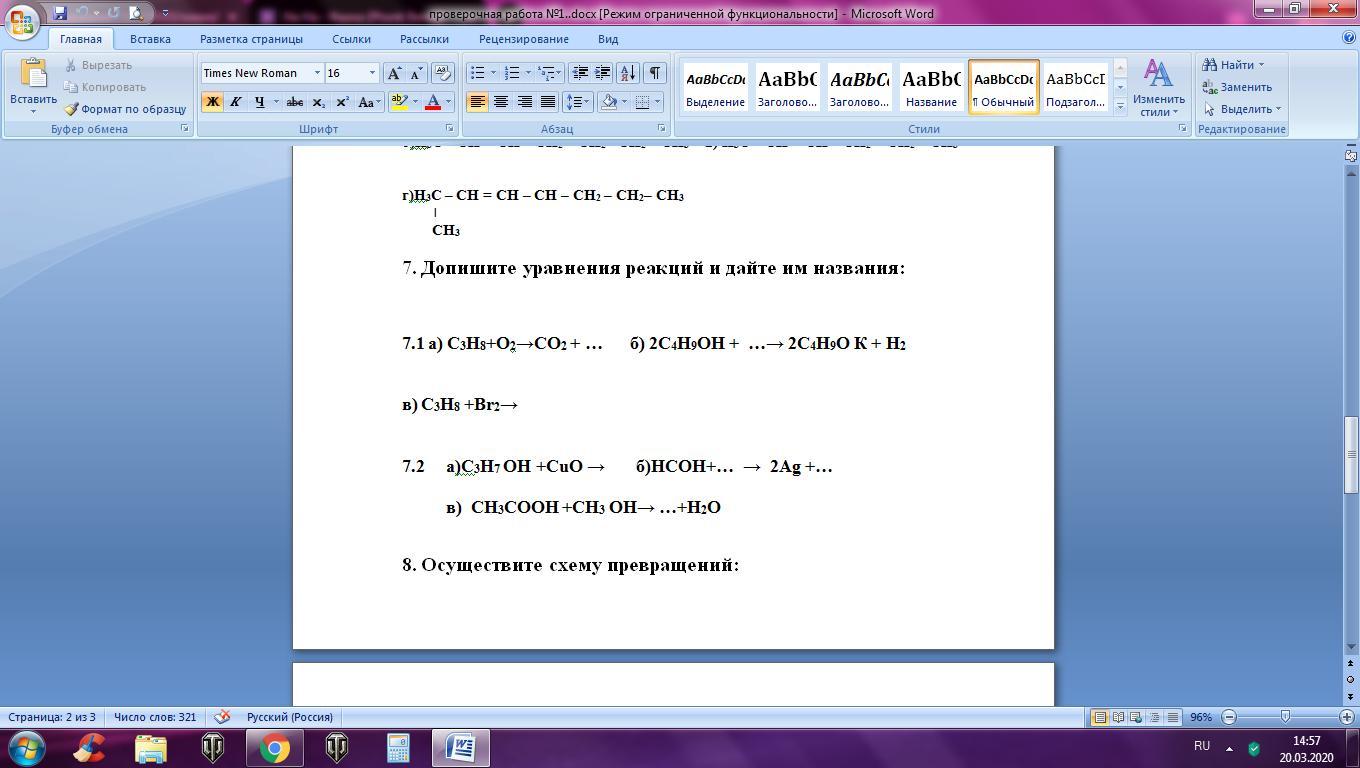Open print preview from the Quick Access toolbar
Image resolution: width=1360 pixels, height=768 pixels.
click(136, 13)
